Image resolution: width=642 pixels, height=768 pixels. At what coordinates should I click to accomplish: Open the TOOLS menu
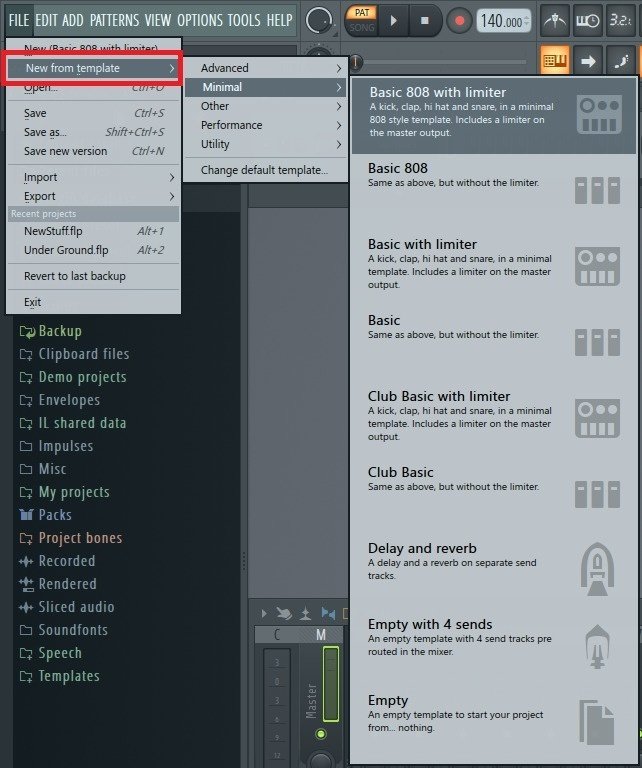(x=244, y=20)
